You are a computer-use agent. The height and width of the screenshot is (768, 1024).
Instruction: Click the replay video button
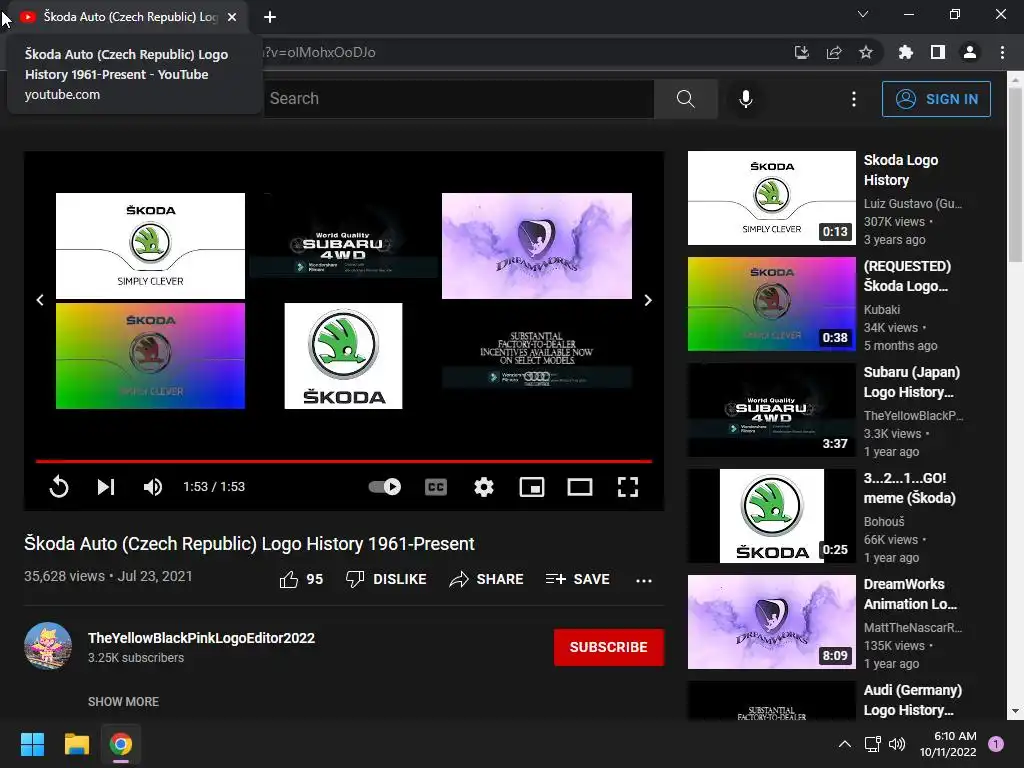[x=59, y=487]
